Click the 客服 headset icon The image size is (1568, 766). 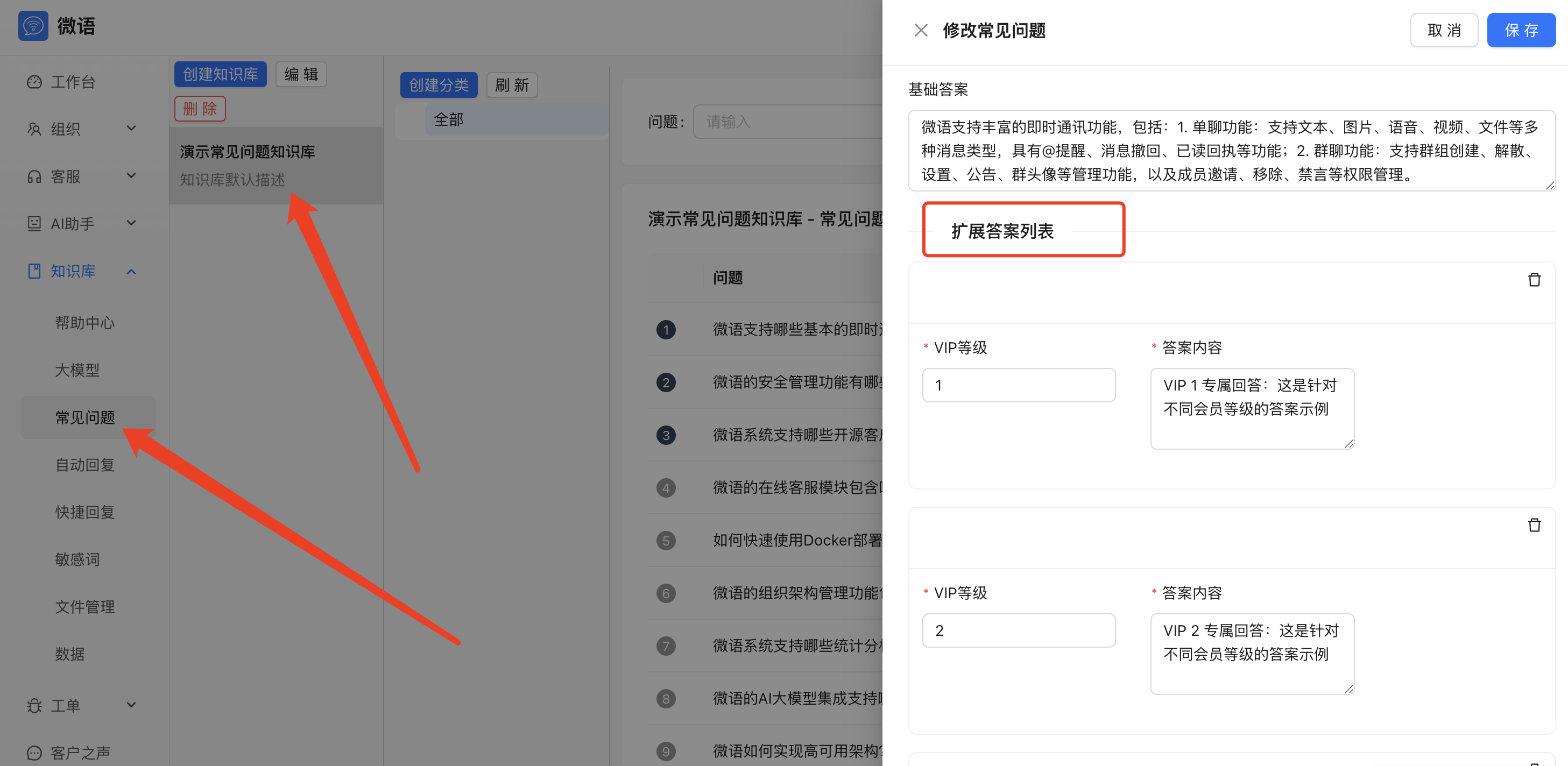pos(34,176)
